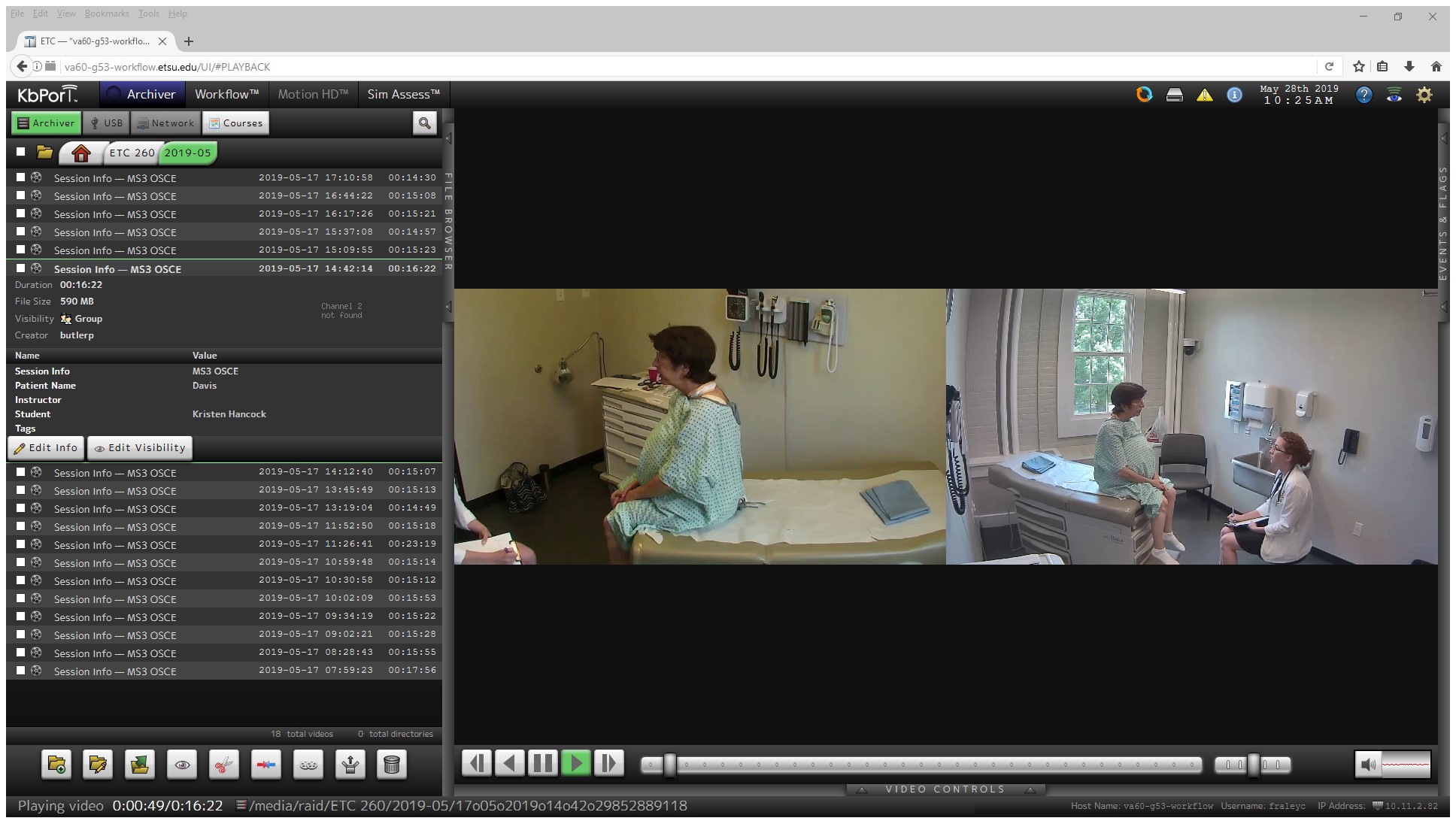This screenshot has height=824, width=1456.
Task: Check the 17:10:58 session checkbox
Action: pyautogui.click(x=21, y=177)
